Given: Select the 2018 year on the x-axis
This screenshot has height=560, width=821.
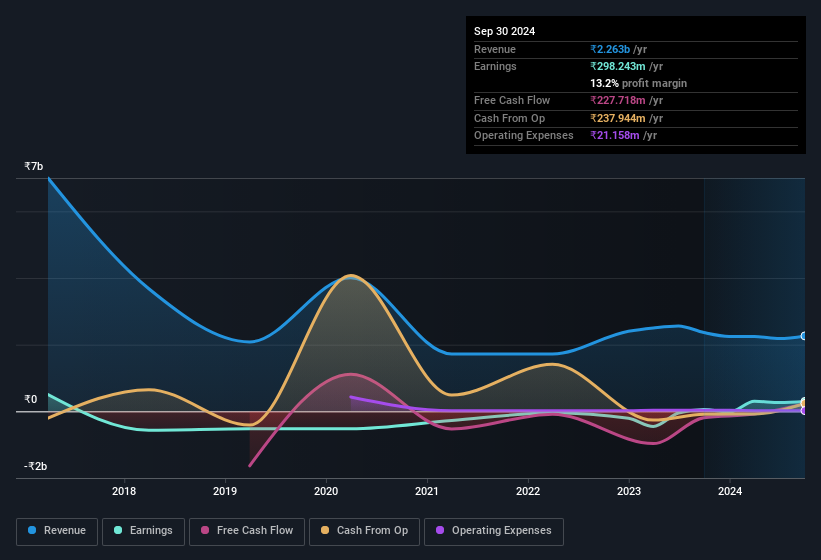Looking at the screenshot, I should (124, 491).
